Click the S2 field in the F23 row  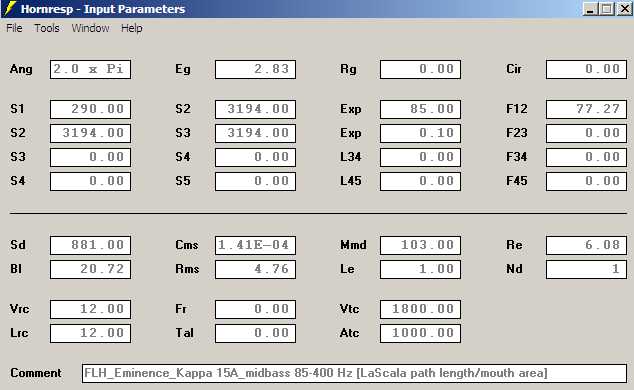coord(91,133)
